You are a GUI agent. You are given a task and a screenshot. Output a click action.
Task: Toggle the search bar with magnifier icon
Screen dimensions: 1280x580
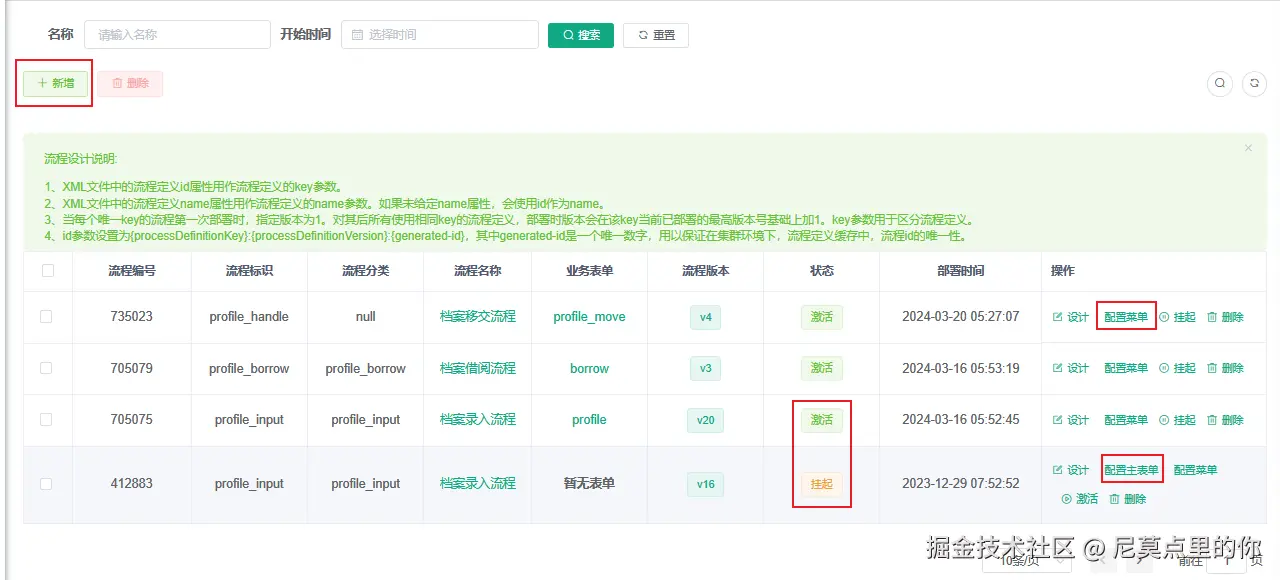pyautogui.click(x=1220, y=84)
